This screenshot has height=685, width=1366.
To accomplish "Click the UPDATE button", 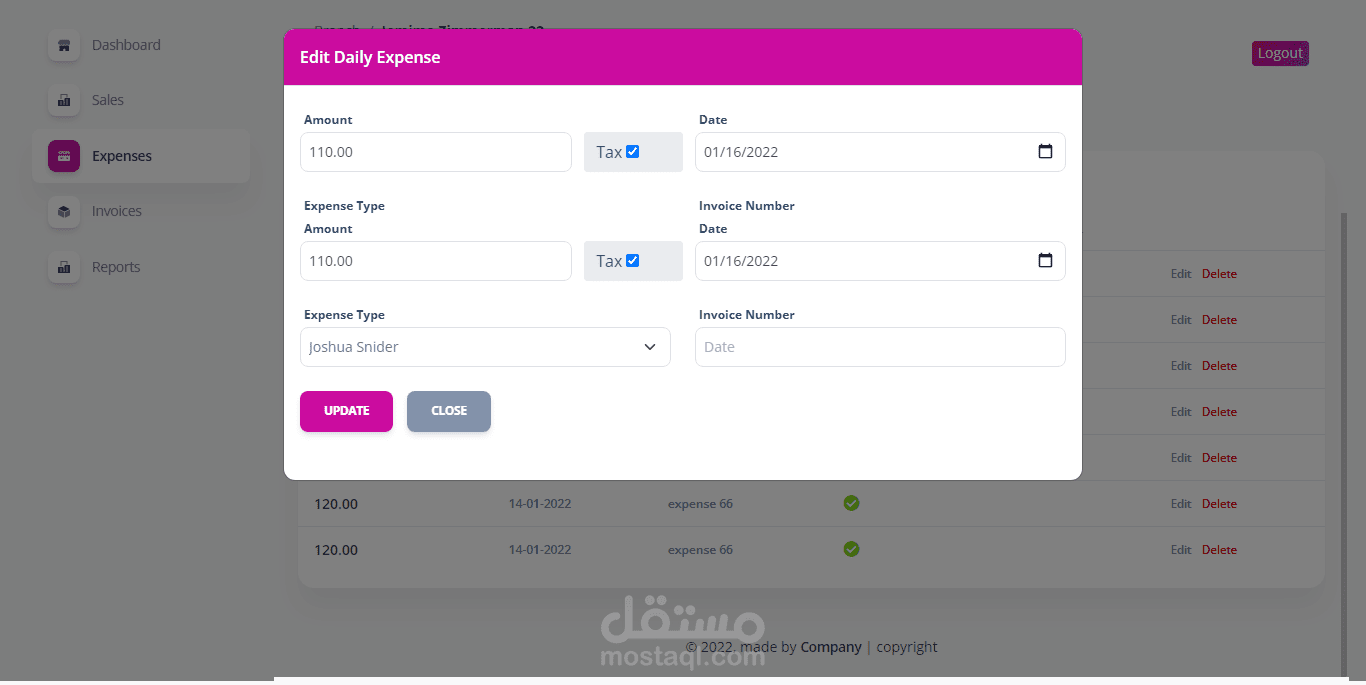I will (346, 411).
